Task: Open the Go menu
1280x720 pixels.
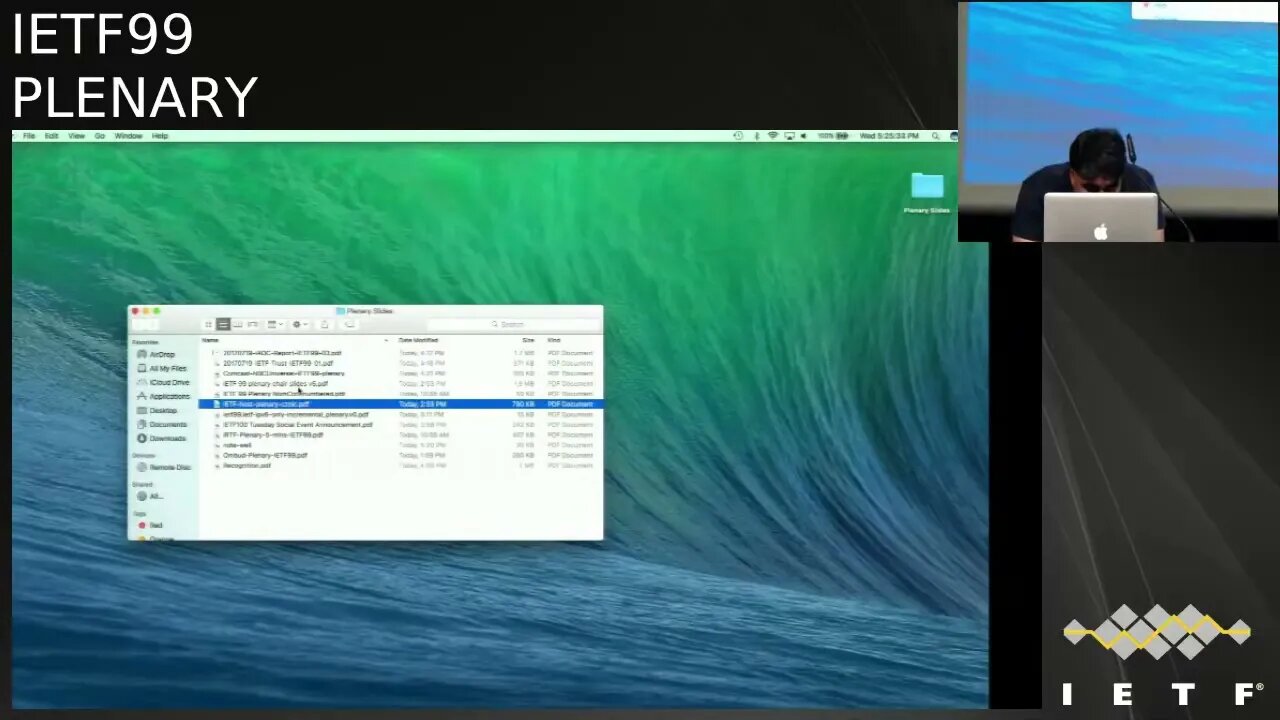Action: [99, 136]
